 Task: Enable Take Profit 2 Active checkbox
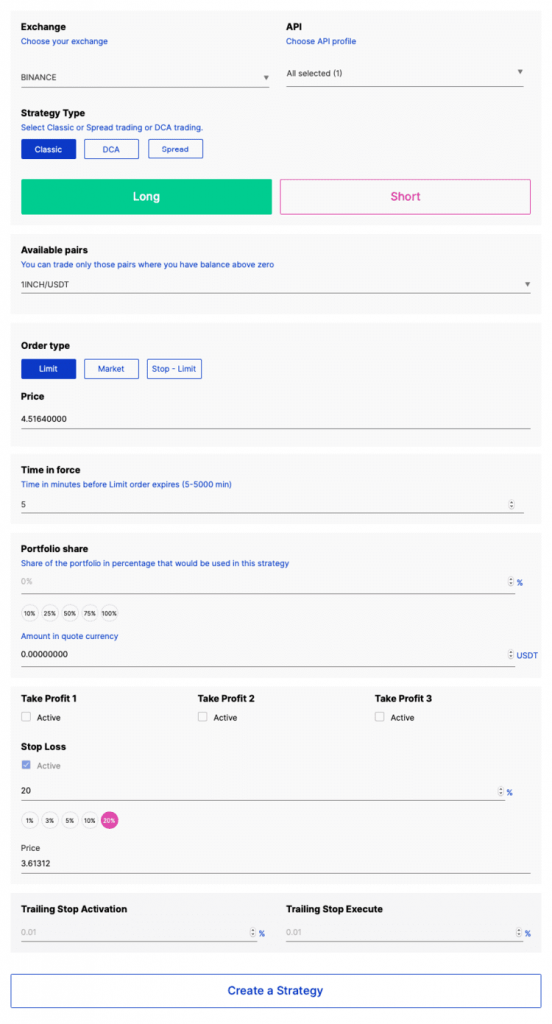tap(203, 717)
